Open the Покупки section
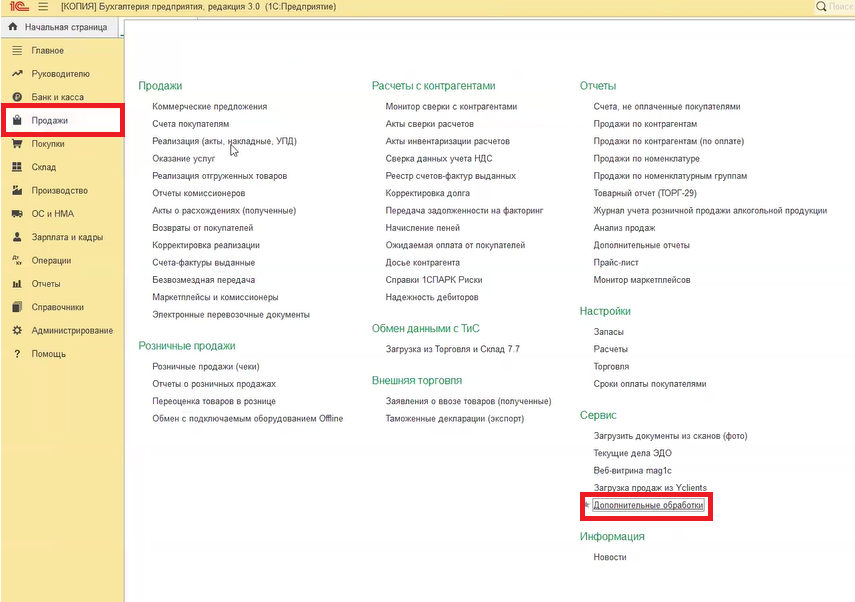The height and width of the screenshot is (602, 855). (48, 144)
